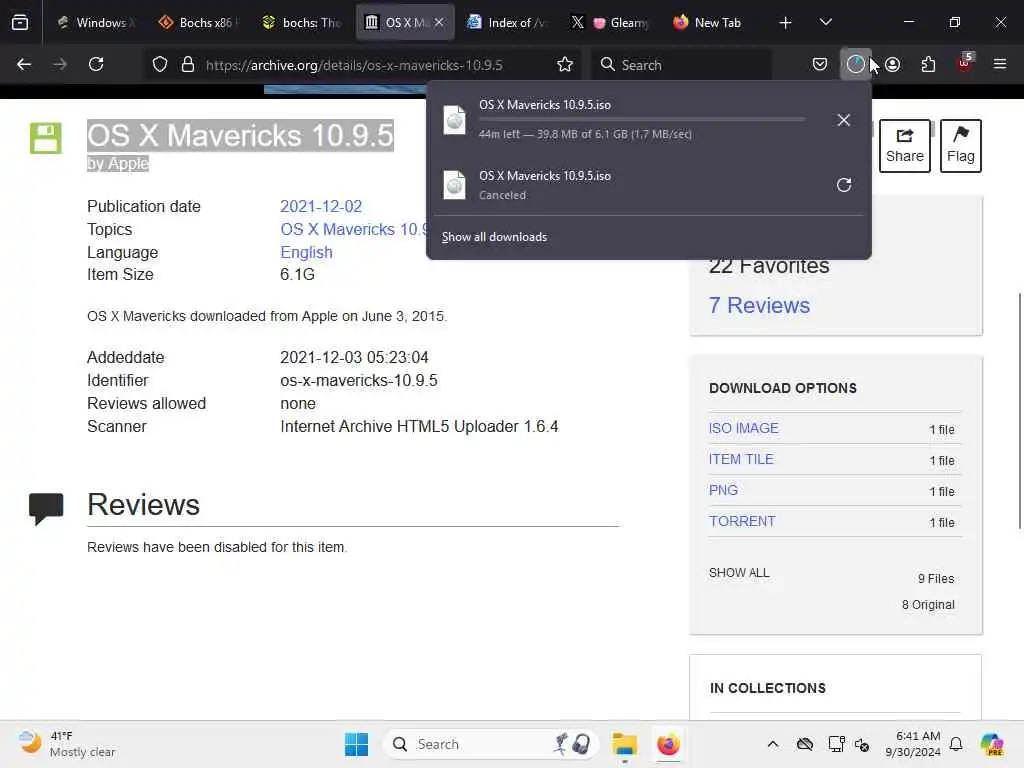Click Show all downloads
Viewport: 1024px width, 768px height.
click(494, 237)
